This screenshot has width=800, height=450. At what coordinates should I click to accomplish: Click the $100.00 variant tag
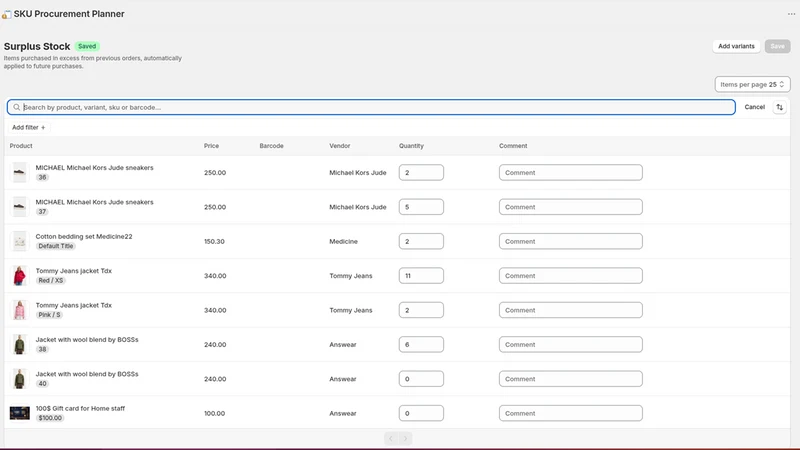pos(50,418)
